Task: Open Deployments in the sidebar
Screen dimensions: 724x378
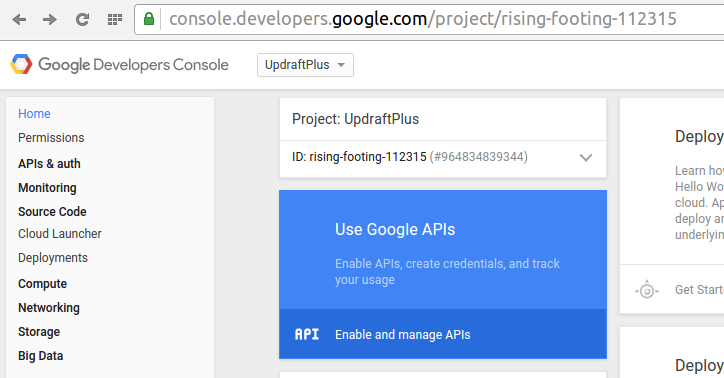Action: (53, 258)
